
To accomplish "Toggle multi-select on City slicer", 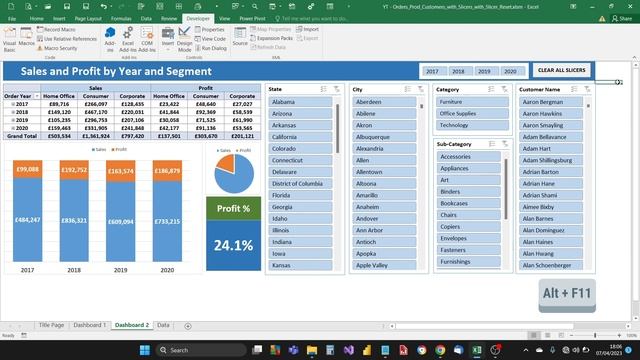I will 408,89.
